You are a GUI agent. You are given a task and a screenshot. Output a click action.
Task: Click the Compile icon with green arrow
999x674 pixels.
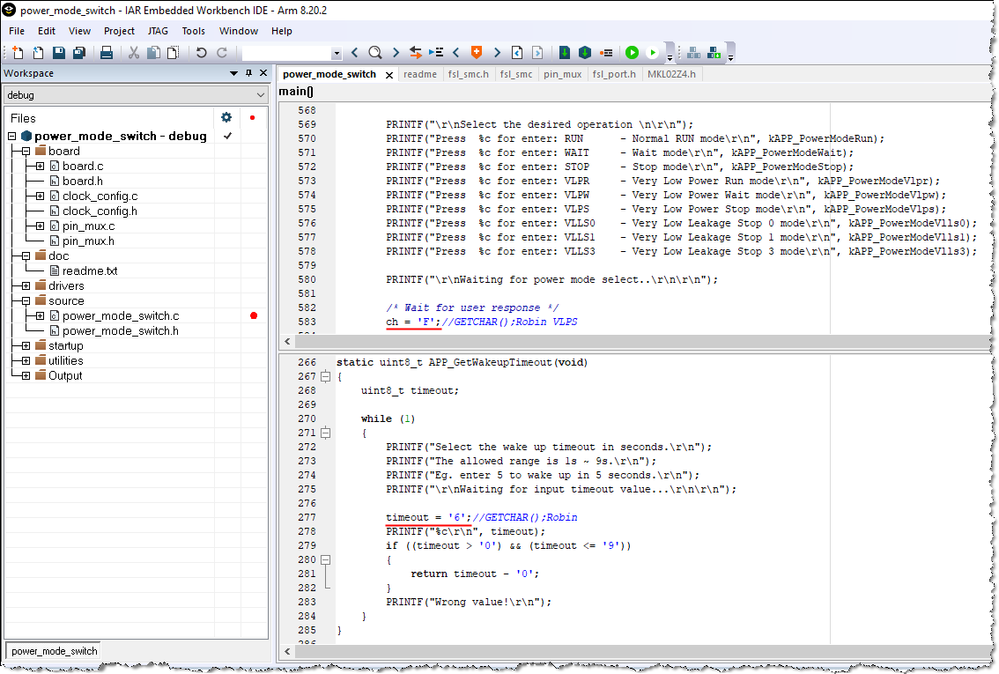[x=564, y=53]
